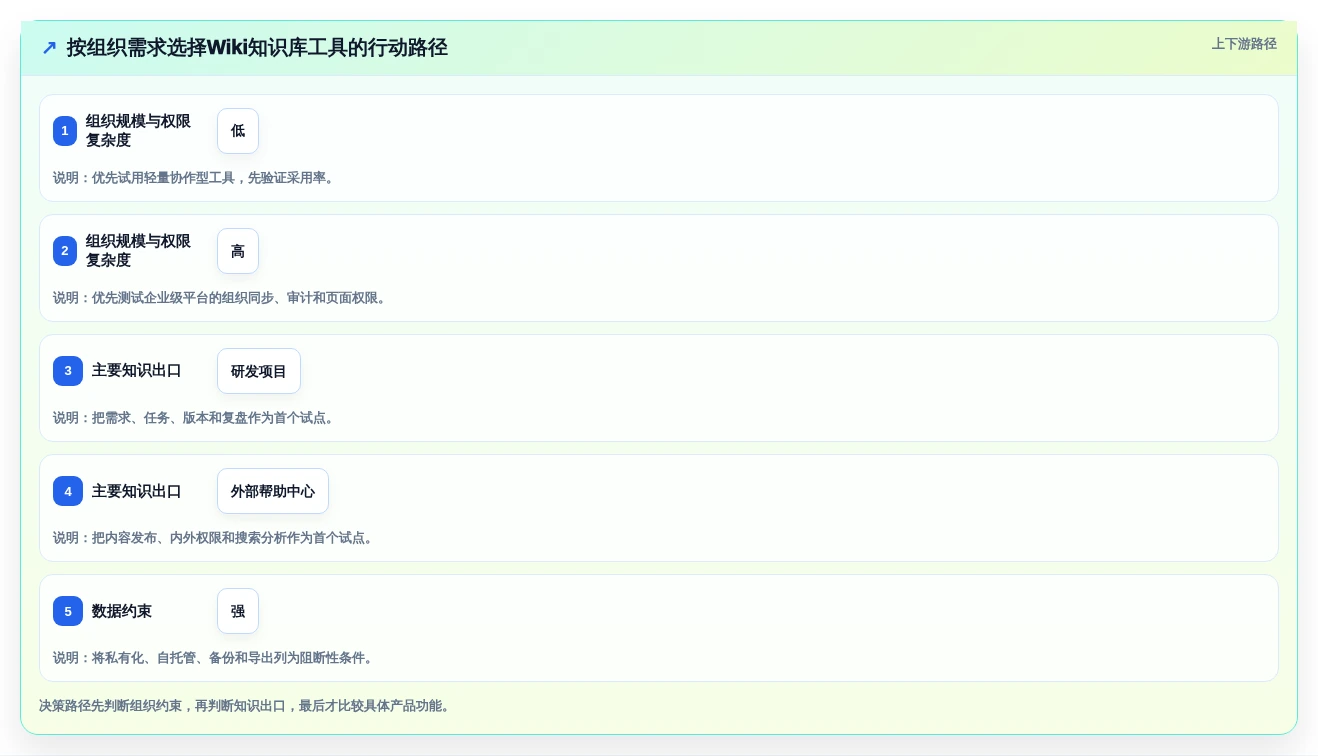Click the step 4 number badge

pyautogui.click(x=68, y=491)
